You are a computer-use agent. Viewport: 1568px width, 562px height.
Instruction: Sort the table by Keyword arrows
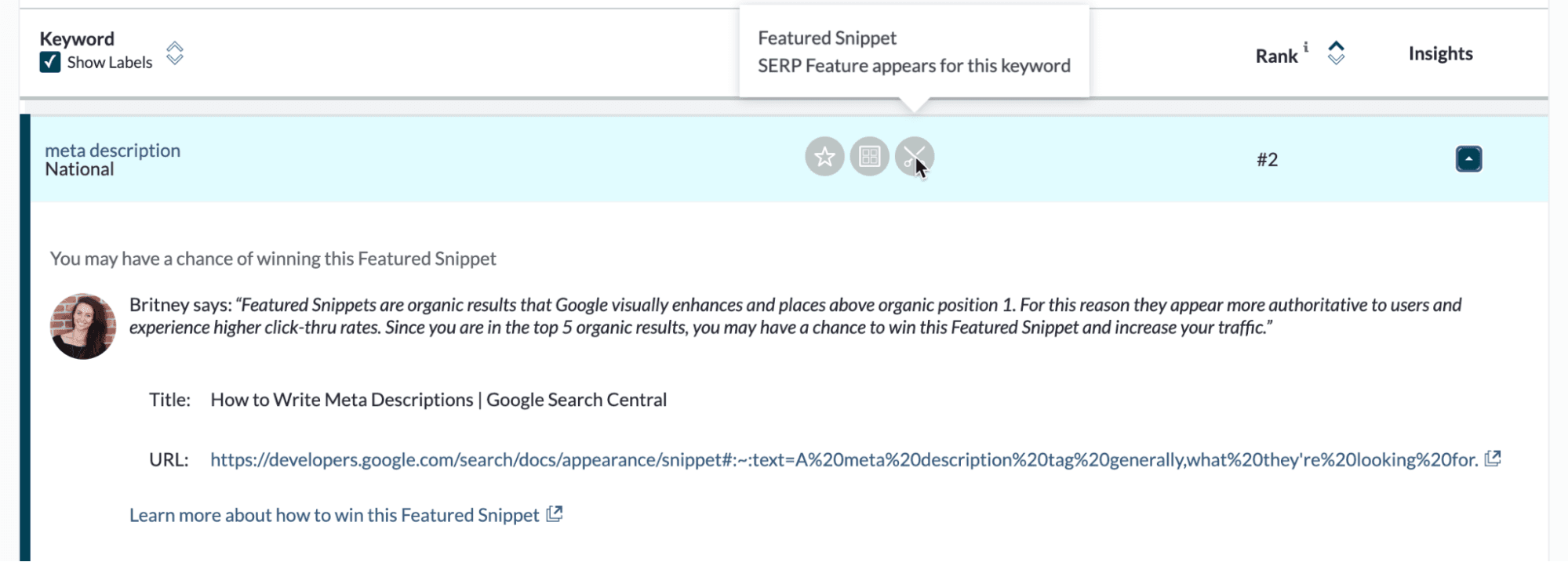click(175, 53)
